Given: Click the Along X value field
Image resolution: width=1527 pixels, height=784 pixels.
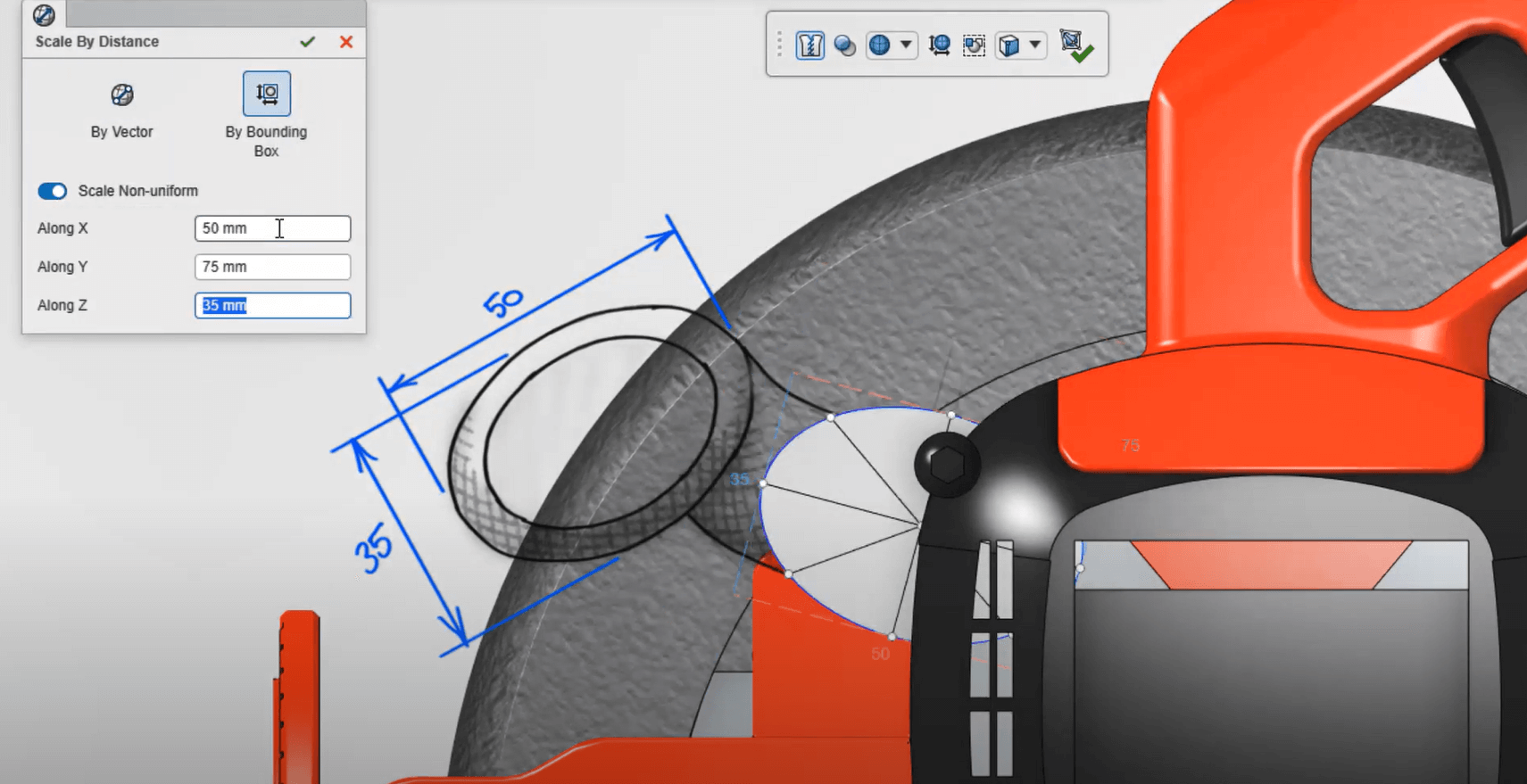Looking at the screenshot, I should 272,228.
